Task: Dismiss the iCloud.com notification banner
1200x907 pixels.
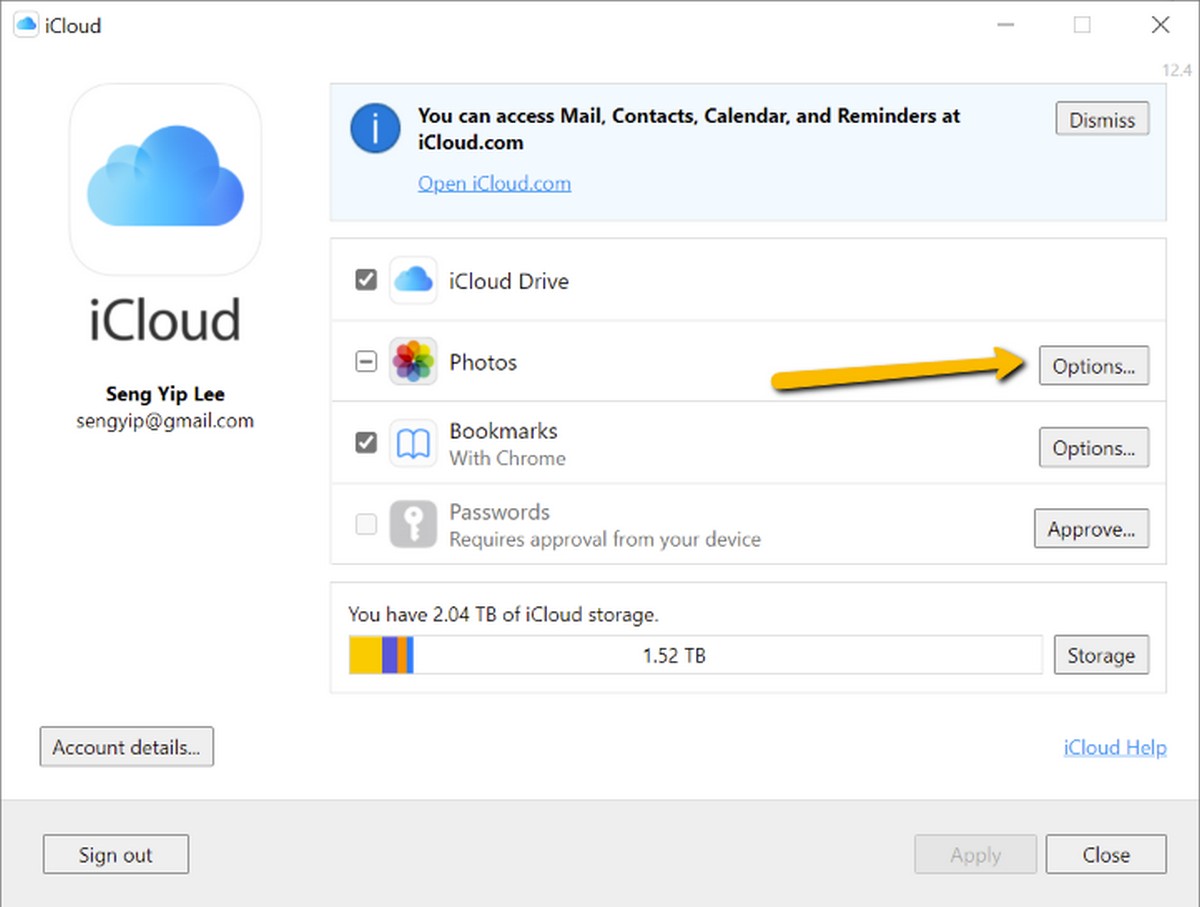Action: click(x=1101, y=118)
